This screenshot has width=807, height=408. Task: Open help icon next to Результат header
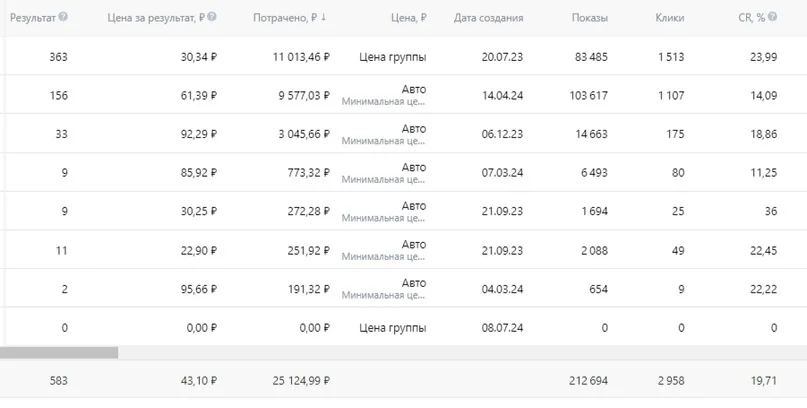(63, 17)
